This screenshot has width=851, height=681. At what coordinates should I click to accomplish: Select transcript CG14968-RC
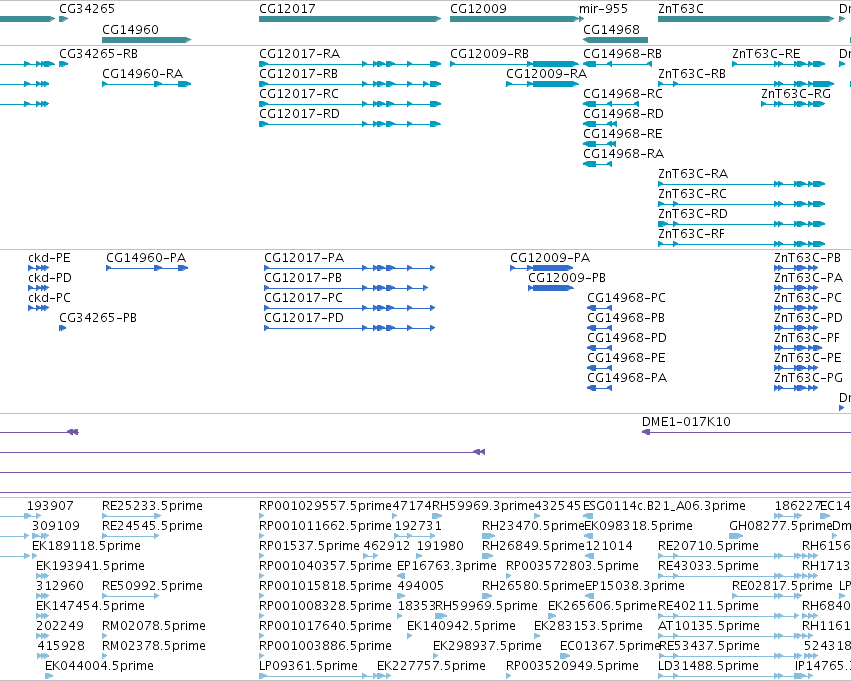(x=623, y=94)
